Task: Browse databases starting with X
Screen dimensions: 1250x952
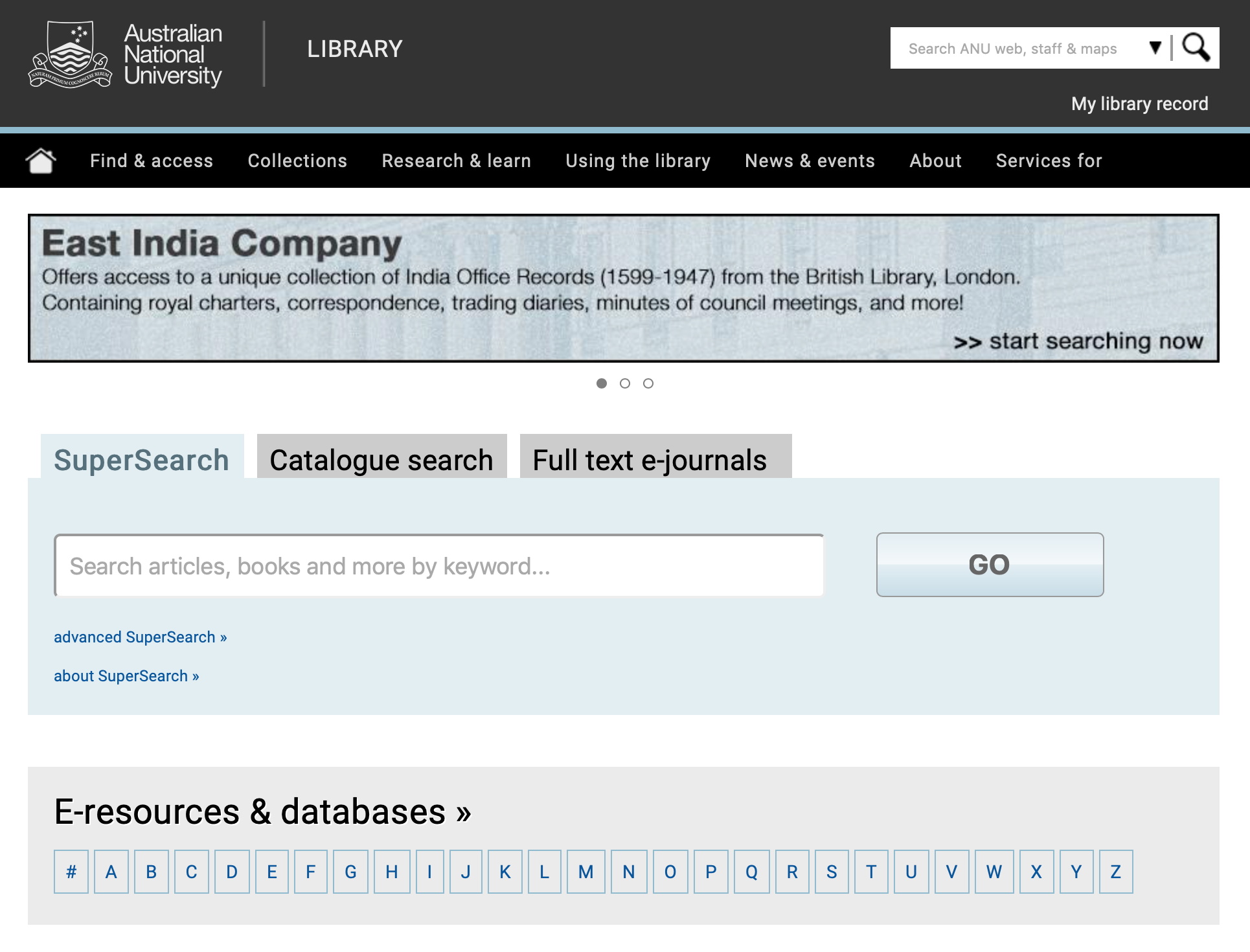Action: pos(1037,872)
